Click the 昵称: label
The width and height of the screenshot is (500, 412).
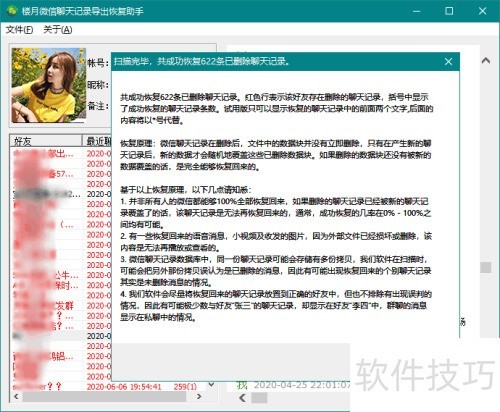(x=98, y=85)
